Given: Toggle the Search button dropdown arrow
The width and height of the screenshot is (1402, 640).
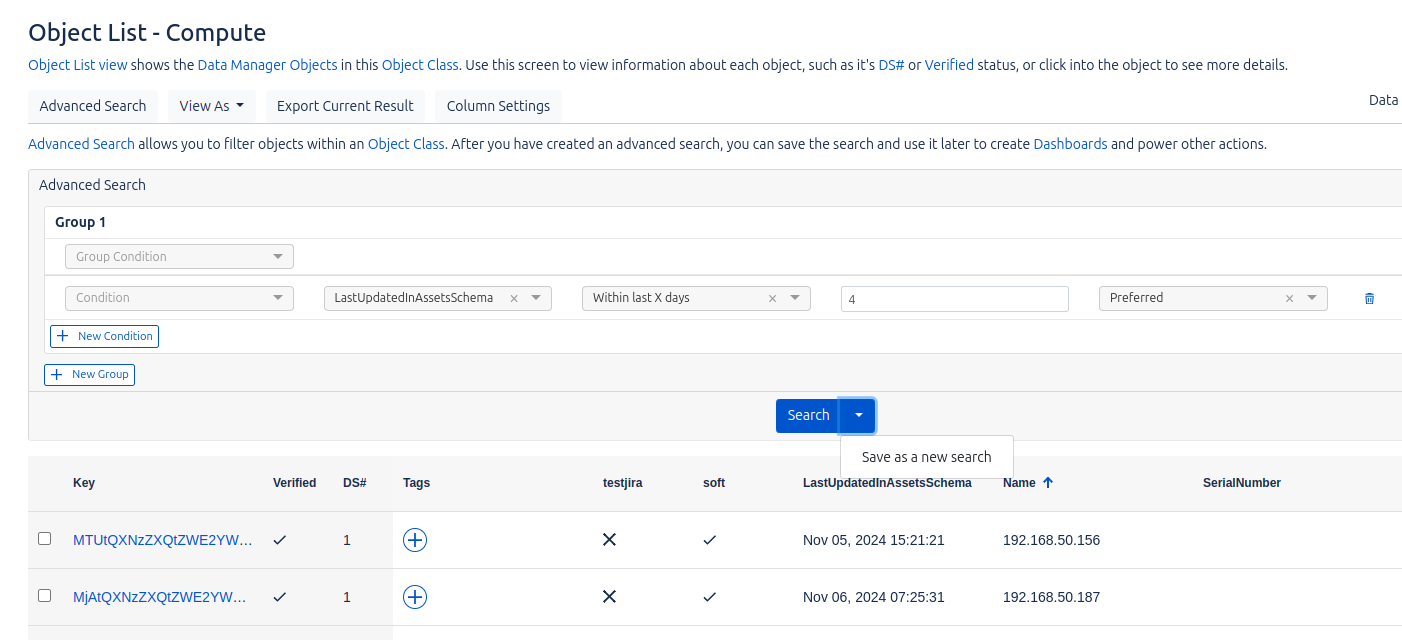Looking at the screenshot, I should click(858, 416).
